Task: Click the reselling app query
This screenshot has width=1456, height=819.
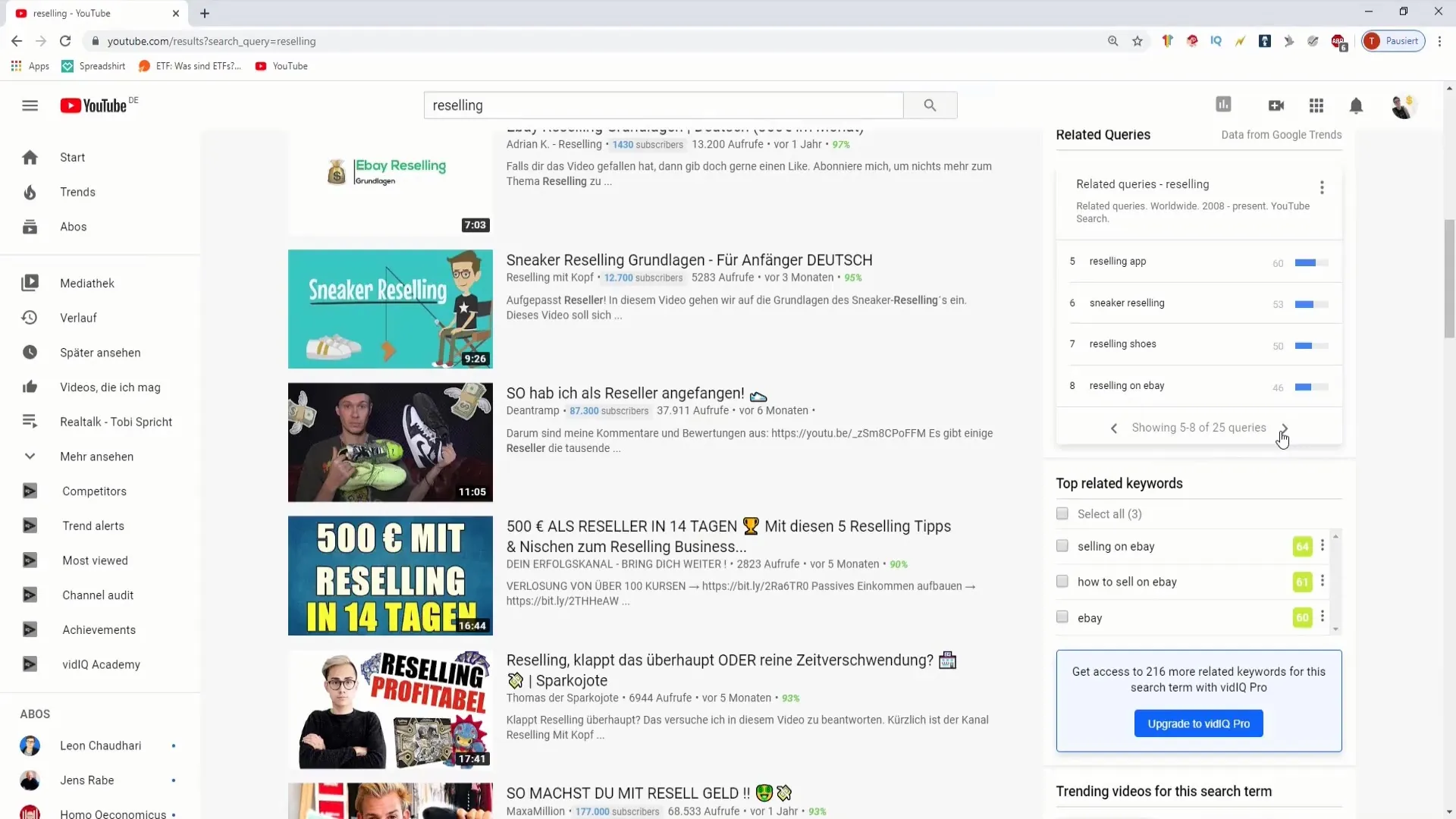Action: click(1117, 261)
